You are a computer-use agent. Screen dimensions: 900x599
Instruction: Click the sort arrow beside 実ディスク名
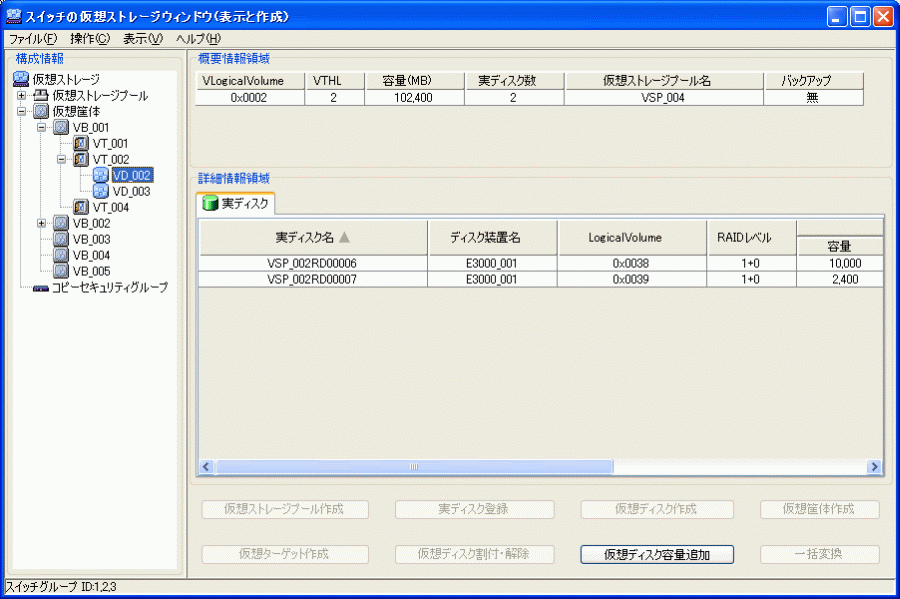point(344,237)
